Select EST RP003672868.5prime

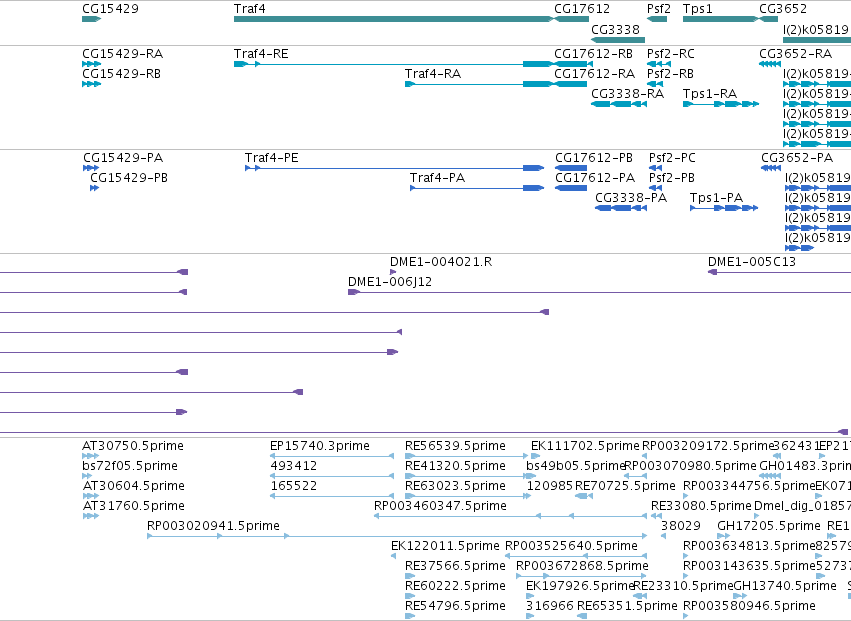tap(581, 576)
